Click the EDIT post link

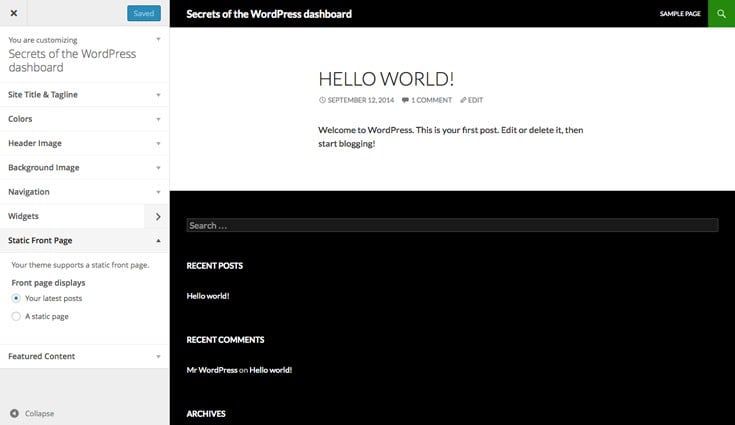click(x=475, y=100)
